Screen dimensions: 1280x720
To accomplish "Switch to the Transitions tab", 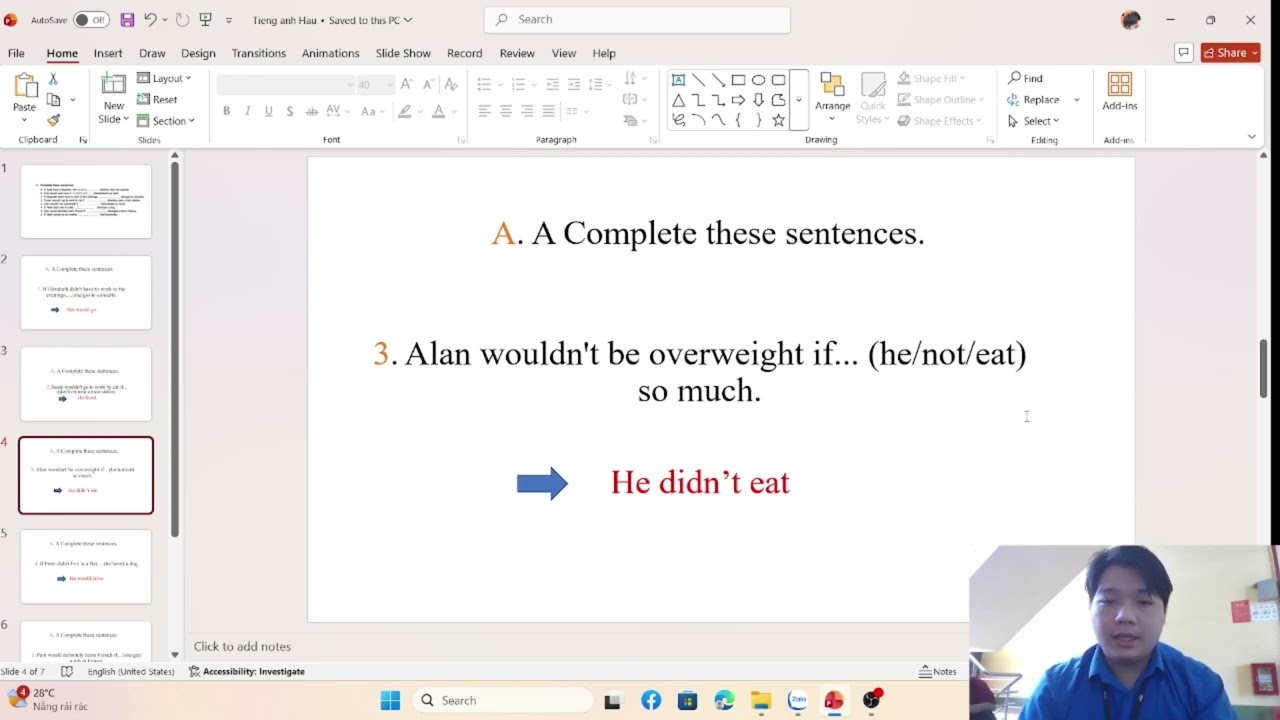I will [x=259, y=53].
